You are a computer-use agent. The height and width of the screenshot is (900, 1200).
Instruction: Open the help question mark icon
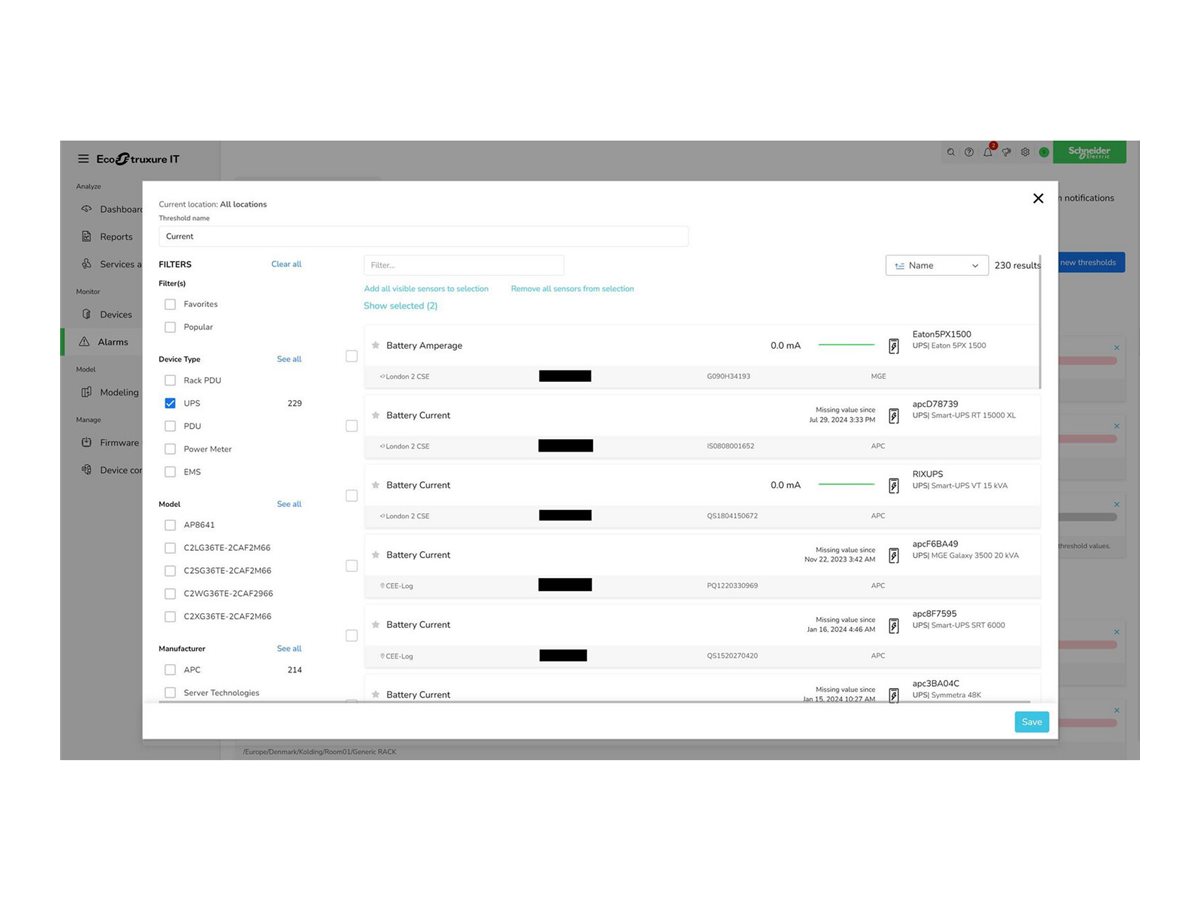pyautogui.click(x=969, y=152)
